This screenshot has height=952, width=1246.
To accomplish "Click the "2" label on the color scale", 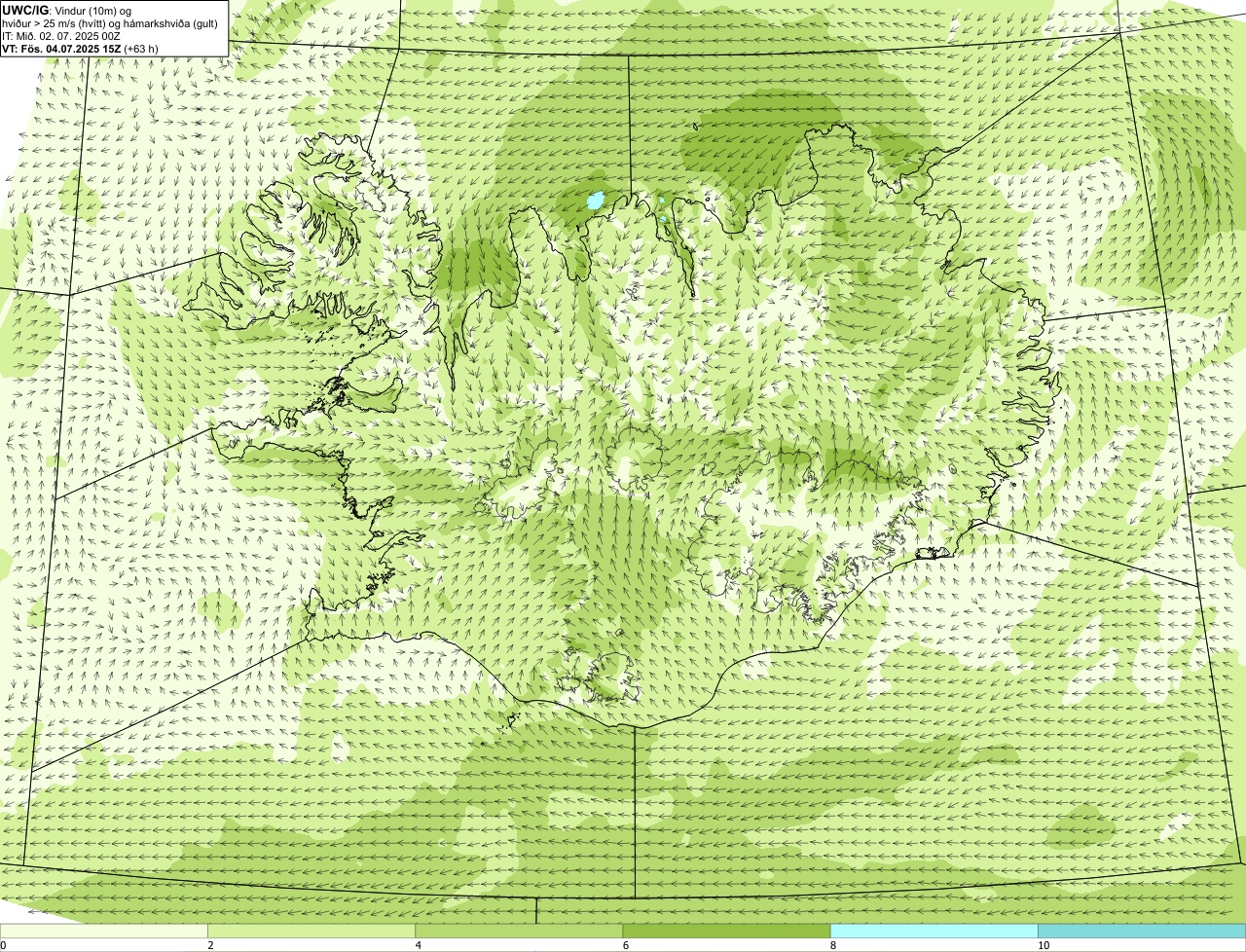I will [211, 945].
